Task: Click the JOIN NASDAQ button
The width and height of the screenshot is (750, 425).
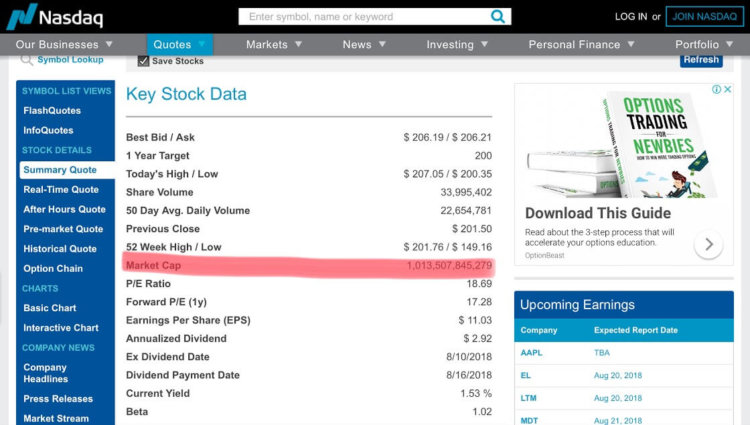Action: coord(705,17)
